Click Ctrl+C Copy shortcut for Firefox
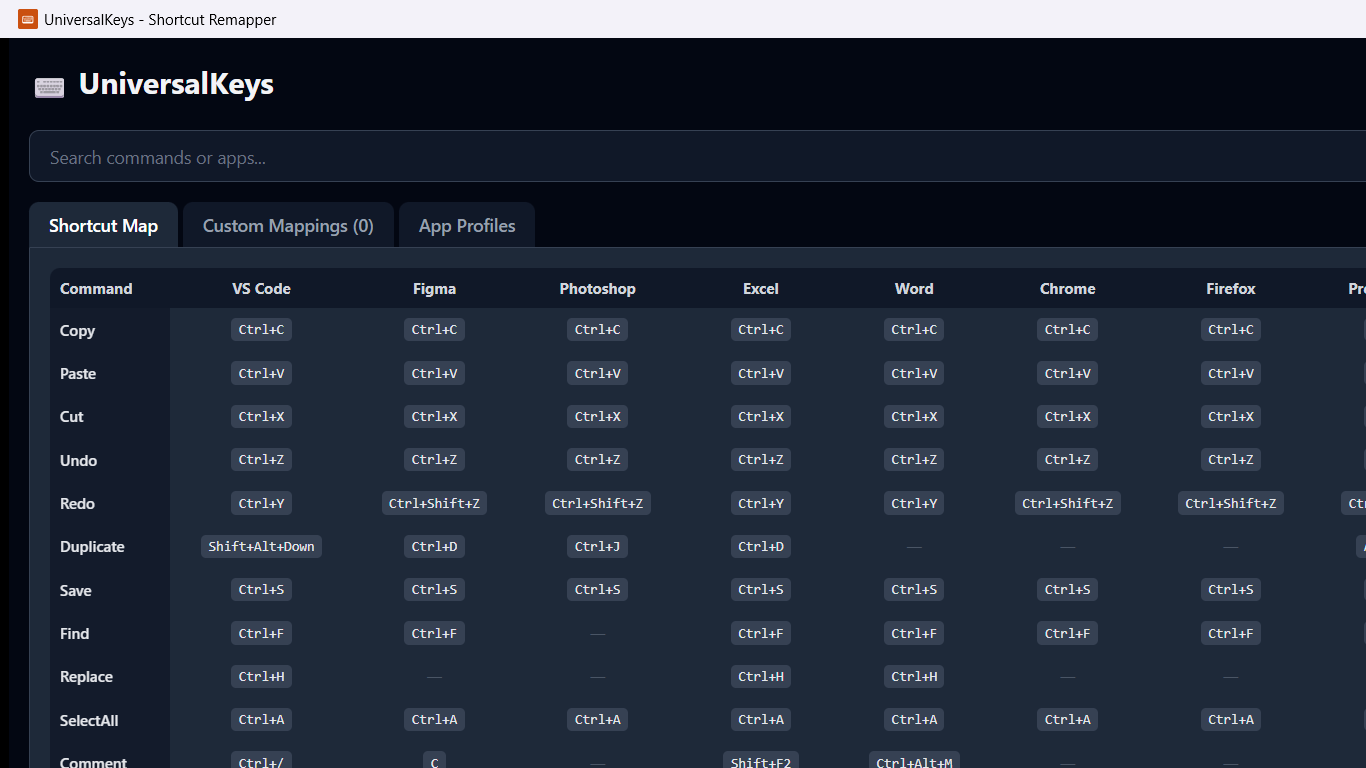 pyautogui.click(x=1231, y=330)
